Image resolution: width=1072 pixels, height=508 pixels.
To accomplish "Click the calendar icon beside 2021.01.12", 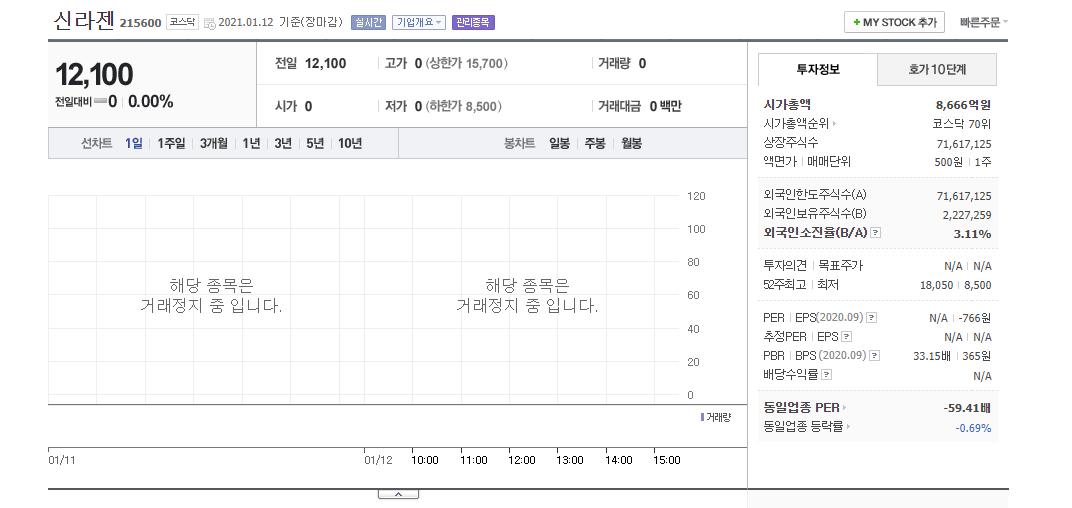I will pyautogui.click(x=210, y=23).
